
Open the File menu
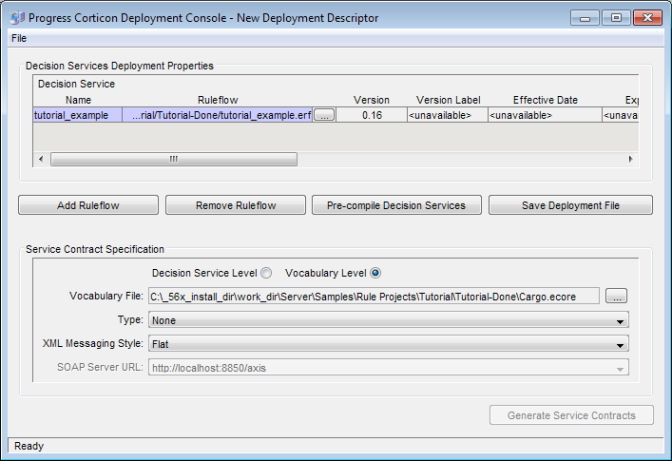click(19, 38)
